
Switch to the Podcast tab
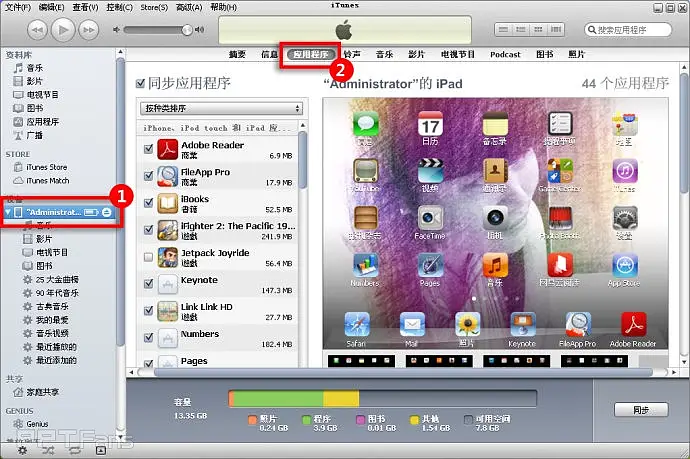[x=505, y=54]
